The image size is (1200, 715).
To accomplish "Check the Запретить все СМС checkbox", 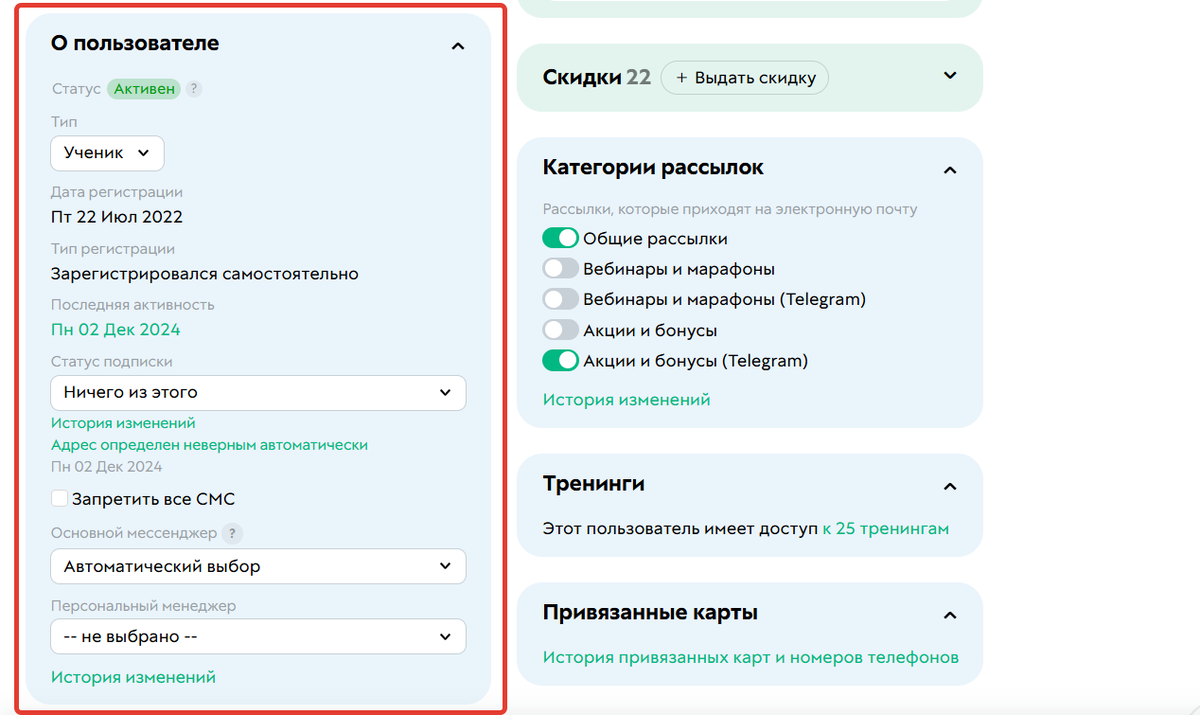I will 59,497.
